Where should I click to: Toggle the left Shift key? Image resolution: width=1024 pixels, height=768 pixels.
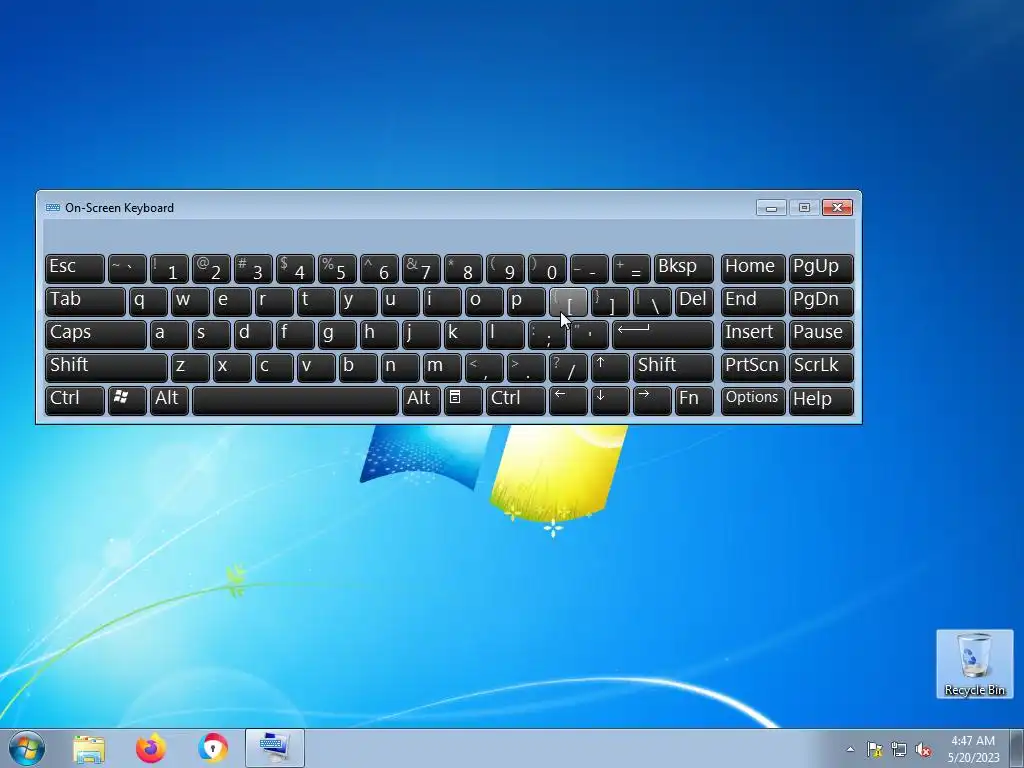click(x=106, y=368)
